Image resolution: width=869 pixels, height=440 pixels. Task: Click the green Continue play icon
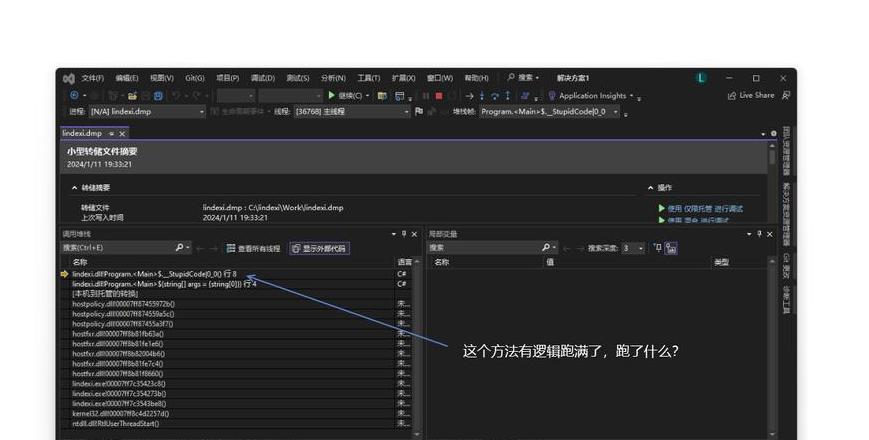click(x=331, y=95)
